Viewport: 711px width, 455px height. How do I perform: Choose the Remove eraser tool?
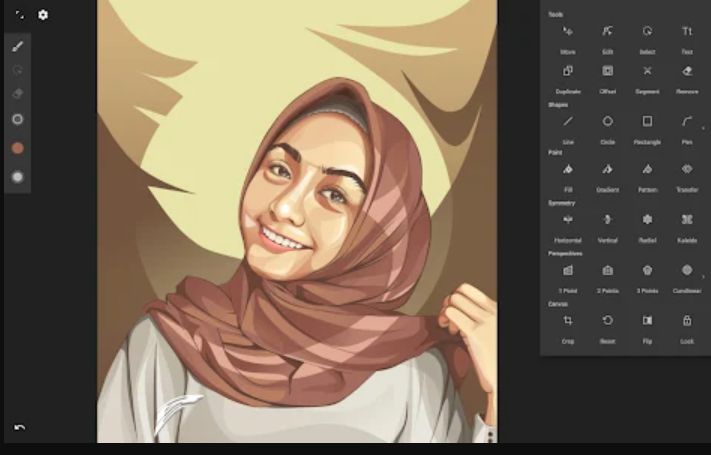[687, 71]
